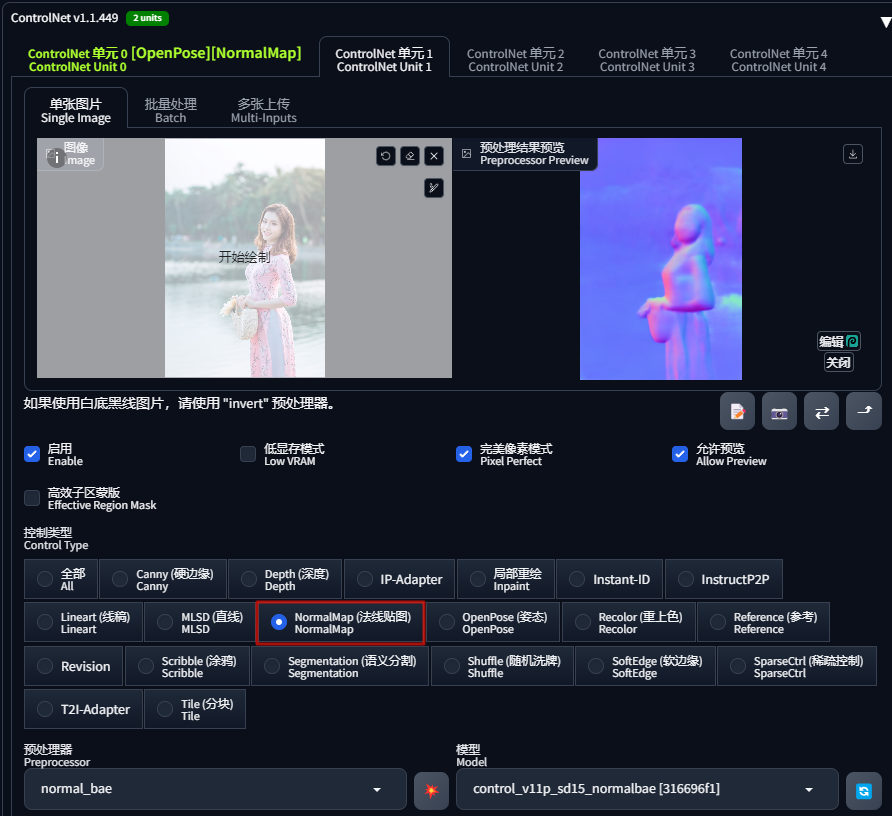This screenshot has width=892, height=816.
Task: Select Canny control type
Action: coord(163,579)
